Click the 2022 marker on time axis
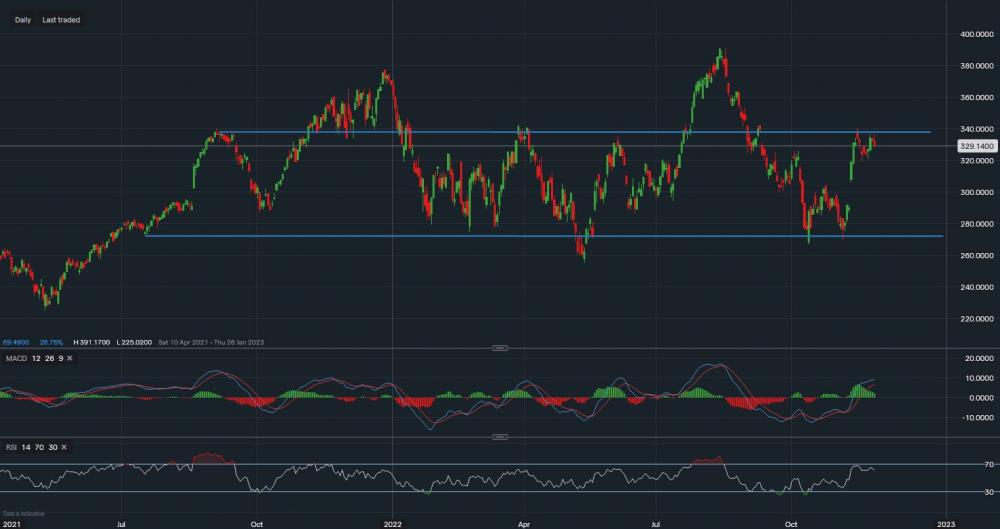The height and width of the screenshot is (529, 1000). click(392, 523)
